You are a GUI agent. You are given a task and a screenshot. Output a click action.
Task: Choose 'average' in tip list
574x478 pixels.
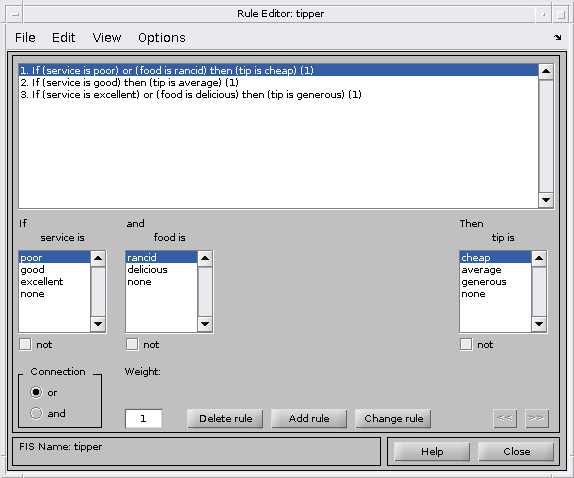[x=495, y=270]
